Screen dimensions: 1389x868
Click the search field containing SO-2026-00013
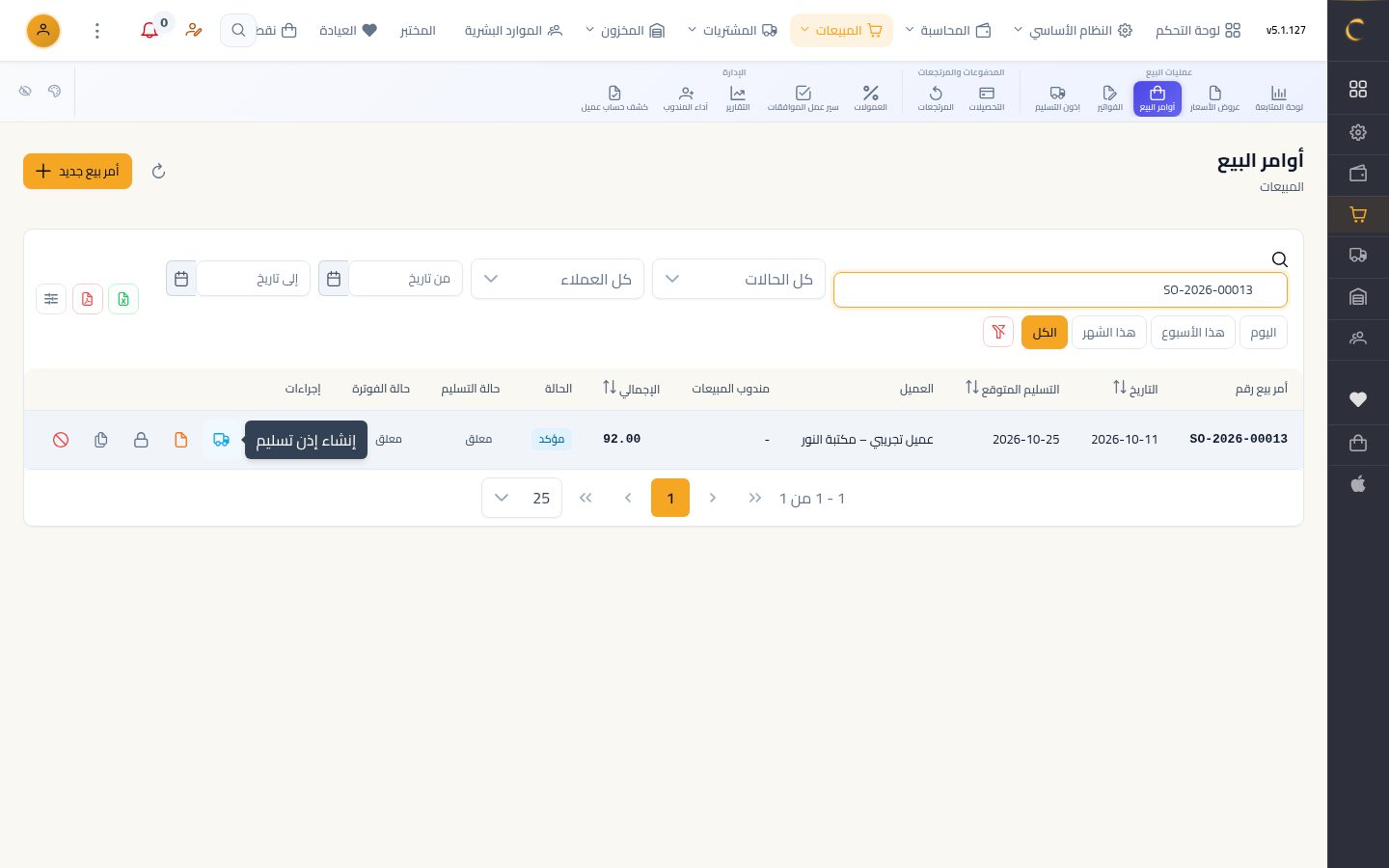coord(1060,290)
